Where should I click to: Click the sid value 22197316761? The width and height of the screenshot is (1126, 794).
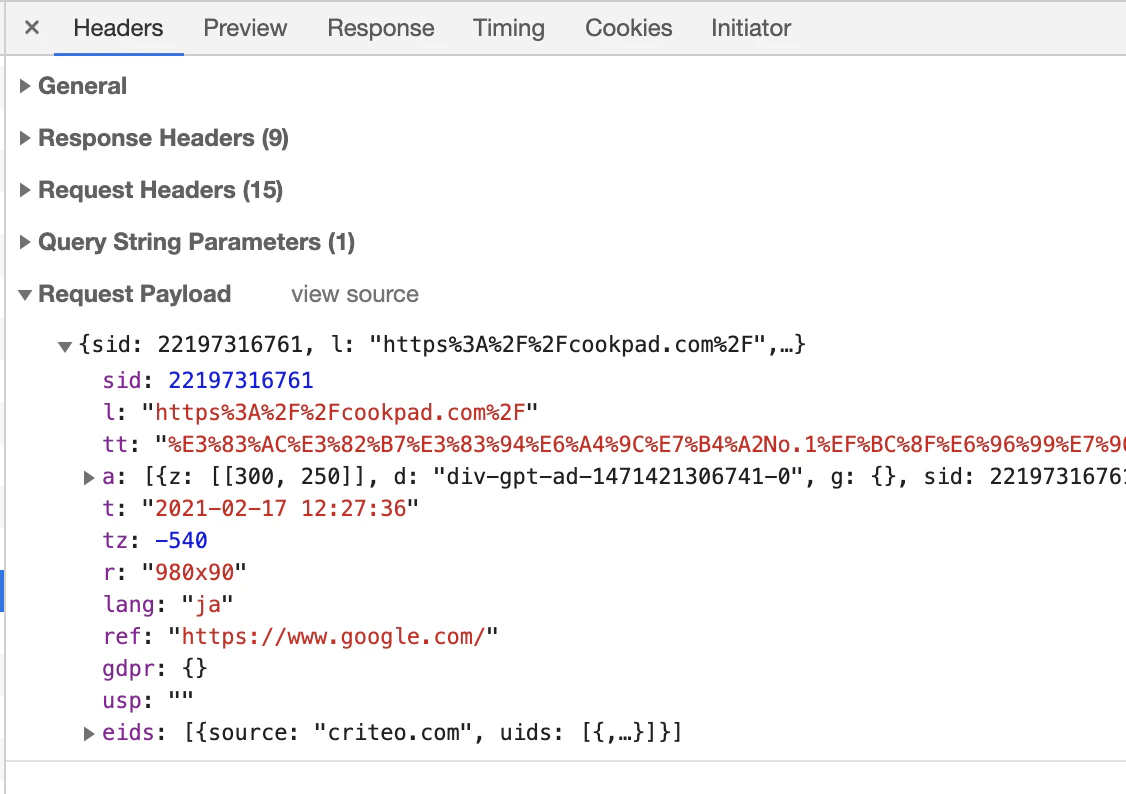pos(241,380)
